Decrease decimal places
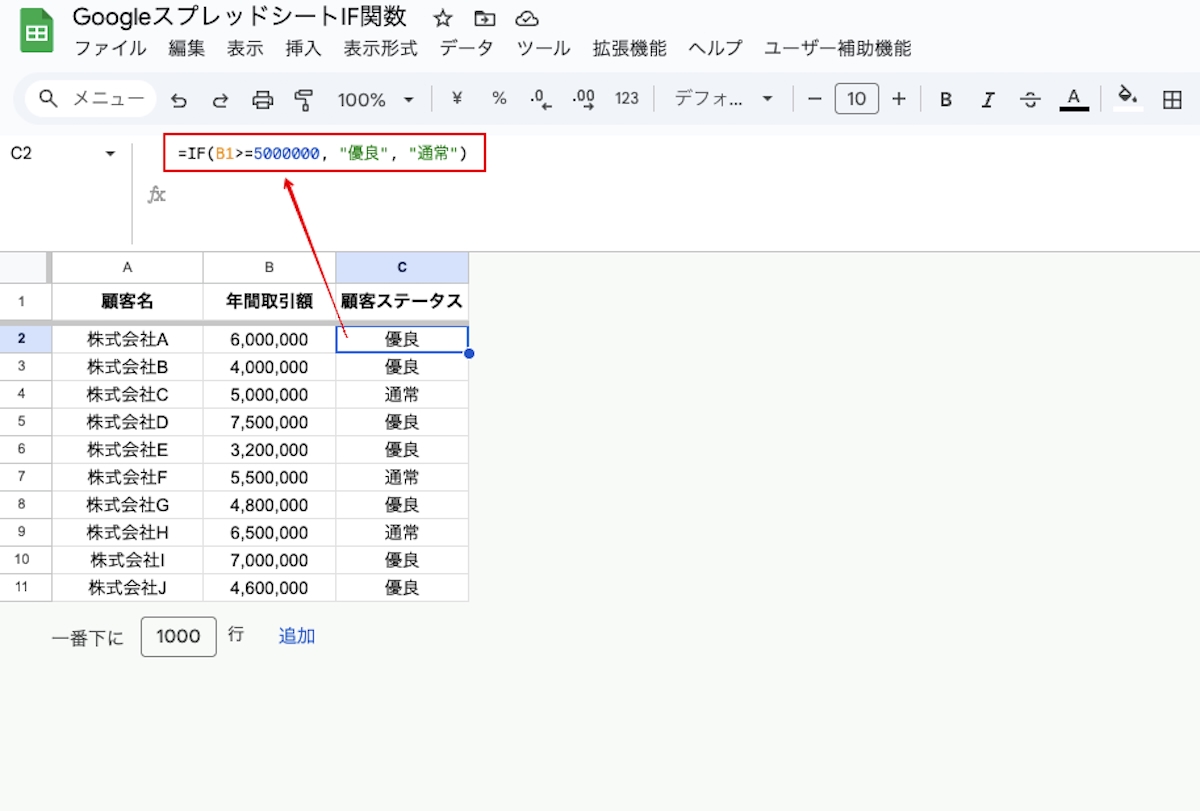 pyautogui.click(x=541, y=99)
